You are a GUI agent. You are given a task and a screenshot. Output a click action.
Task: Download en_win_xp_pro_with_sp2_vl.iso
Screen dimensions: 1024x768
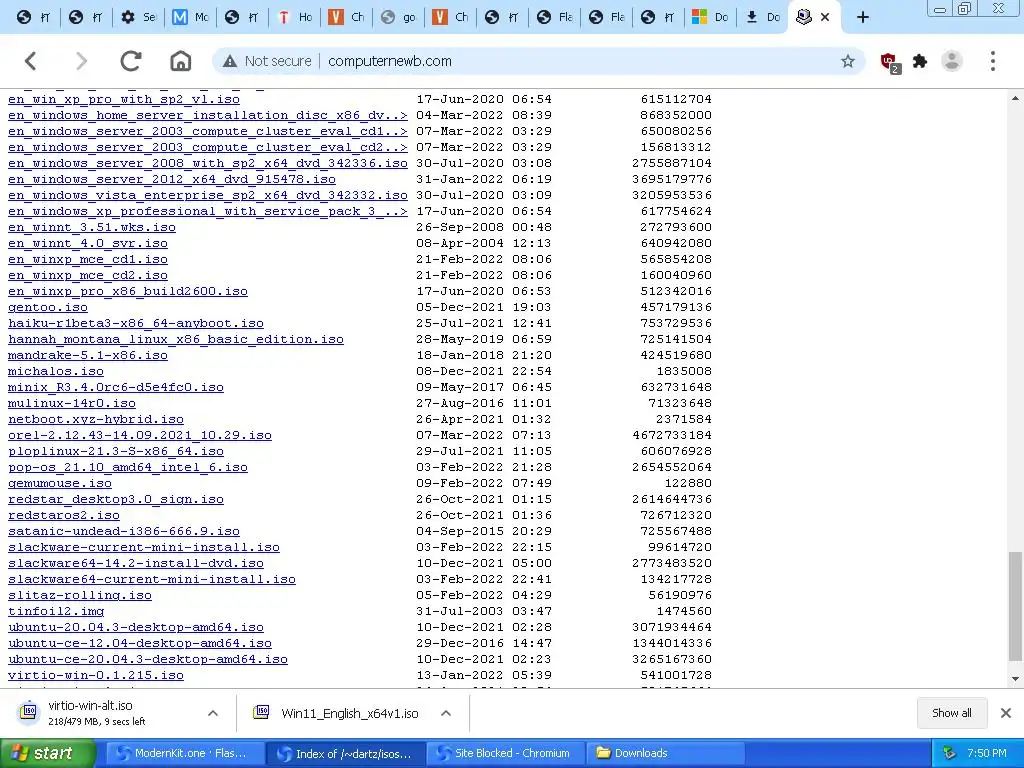(123, 99)
